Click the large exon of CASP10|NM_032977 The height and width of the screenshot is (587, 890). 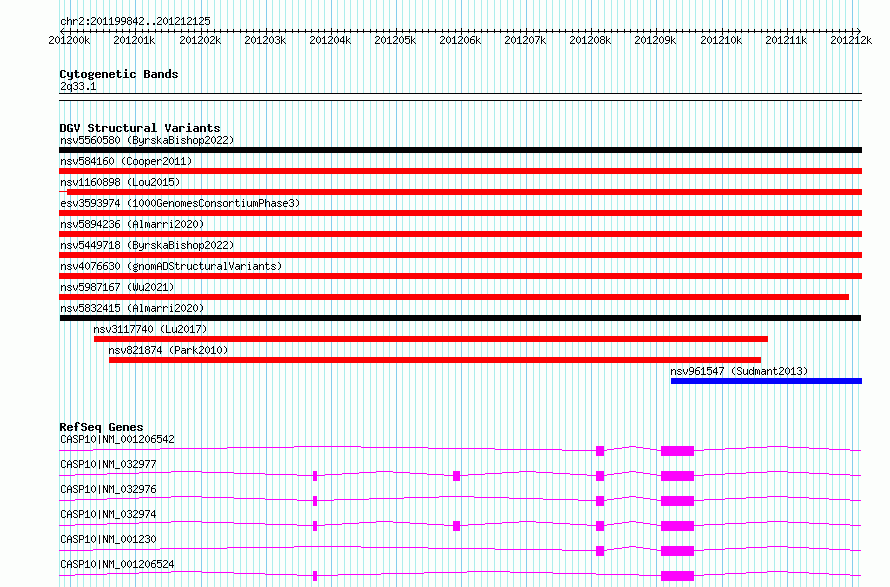[x=677, y=476]
